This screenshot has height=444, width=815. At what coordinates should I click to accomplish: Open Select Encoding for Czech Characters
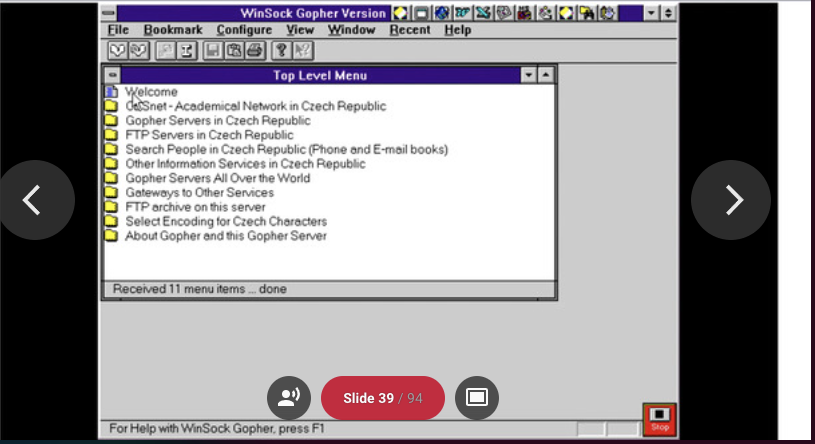click(x=226, y=221)
